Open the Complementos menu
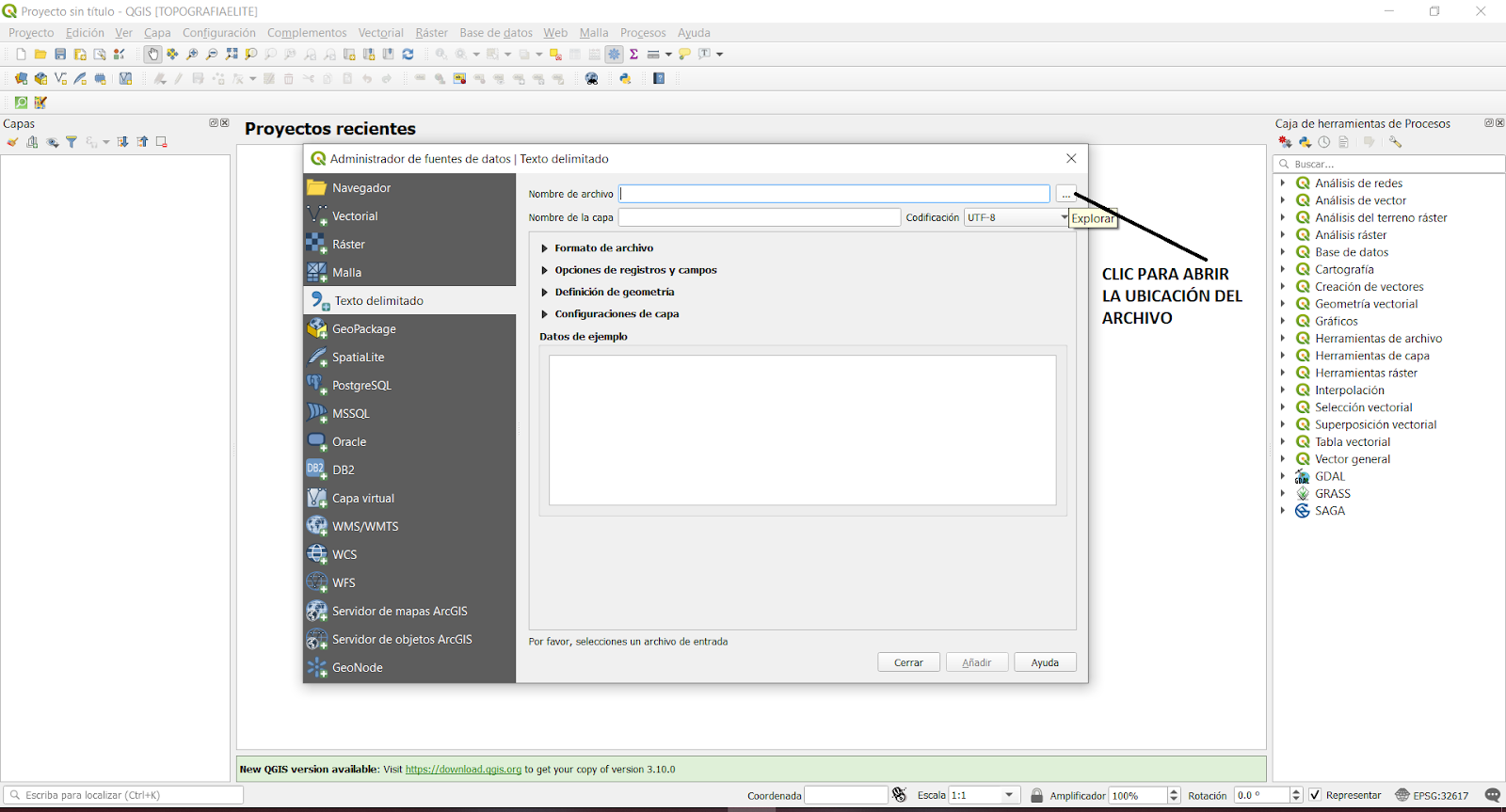1506x812 pixels. coord(307,33)
